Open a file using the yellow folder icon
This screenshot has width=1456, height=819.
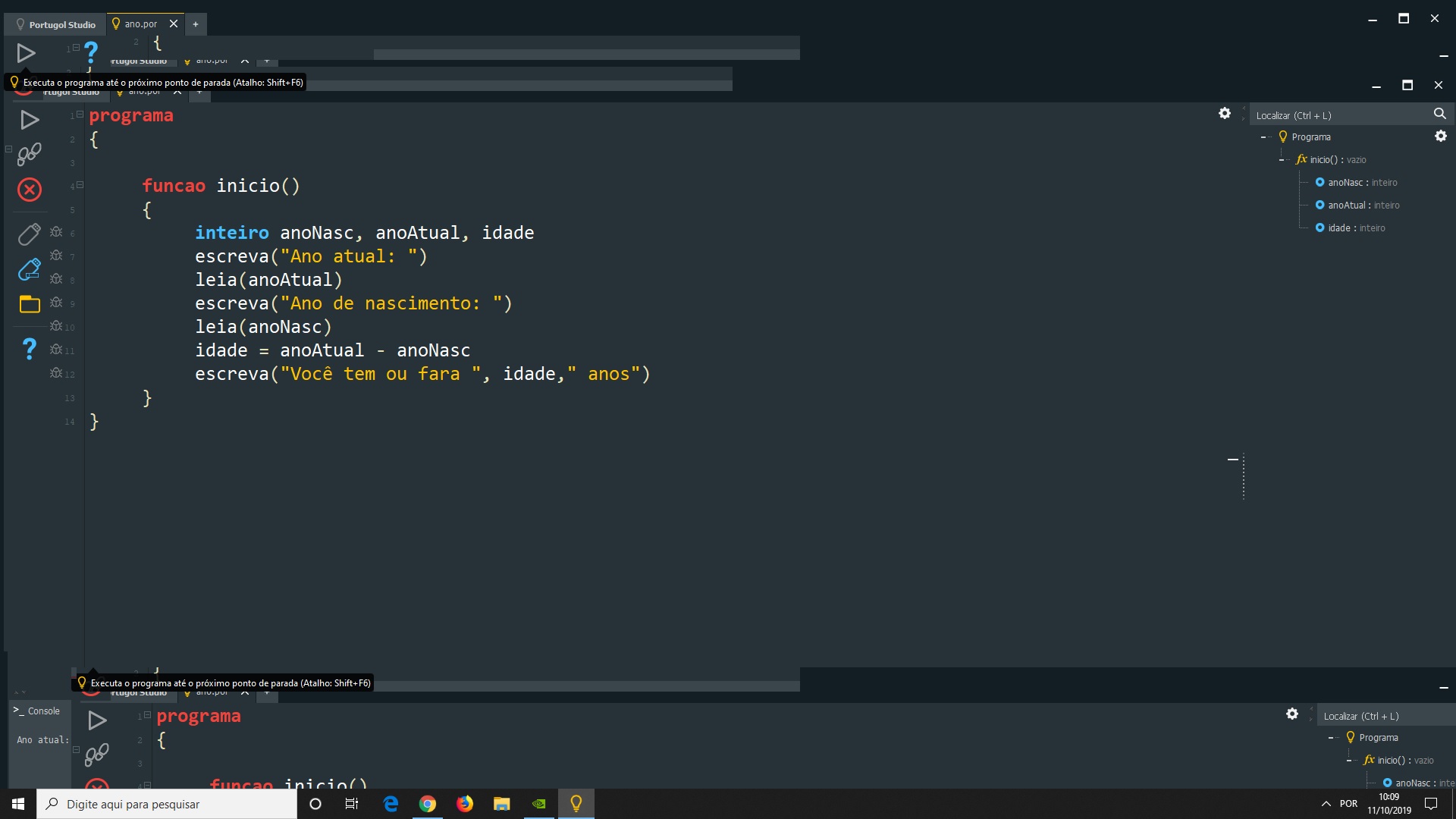click(x=29, y=304)
